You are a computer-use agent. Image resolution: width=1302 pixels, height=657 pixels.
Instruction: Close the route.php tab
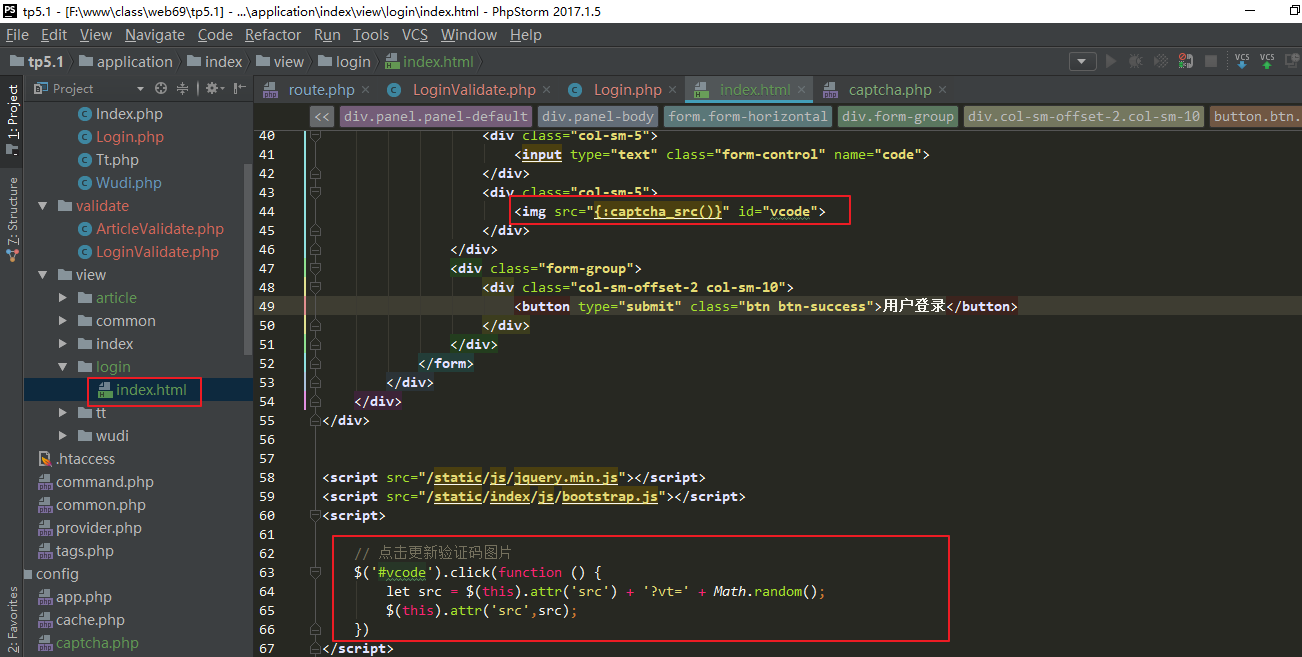click(x=366, y=90)
